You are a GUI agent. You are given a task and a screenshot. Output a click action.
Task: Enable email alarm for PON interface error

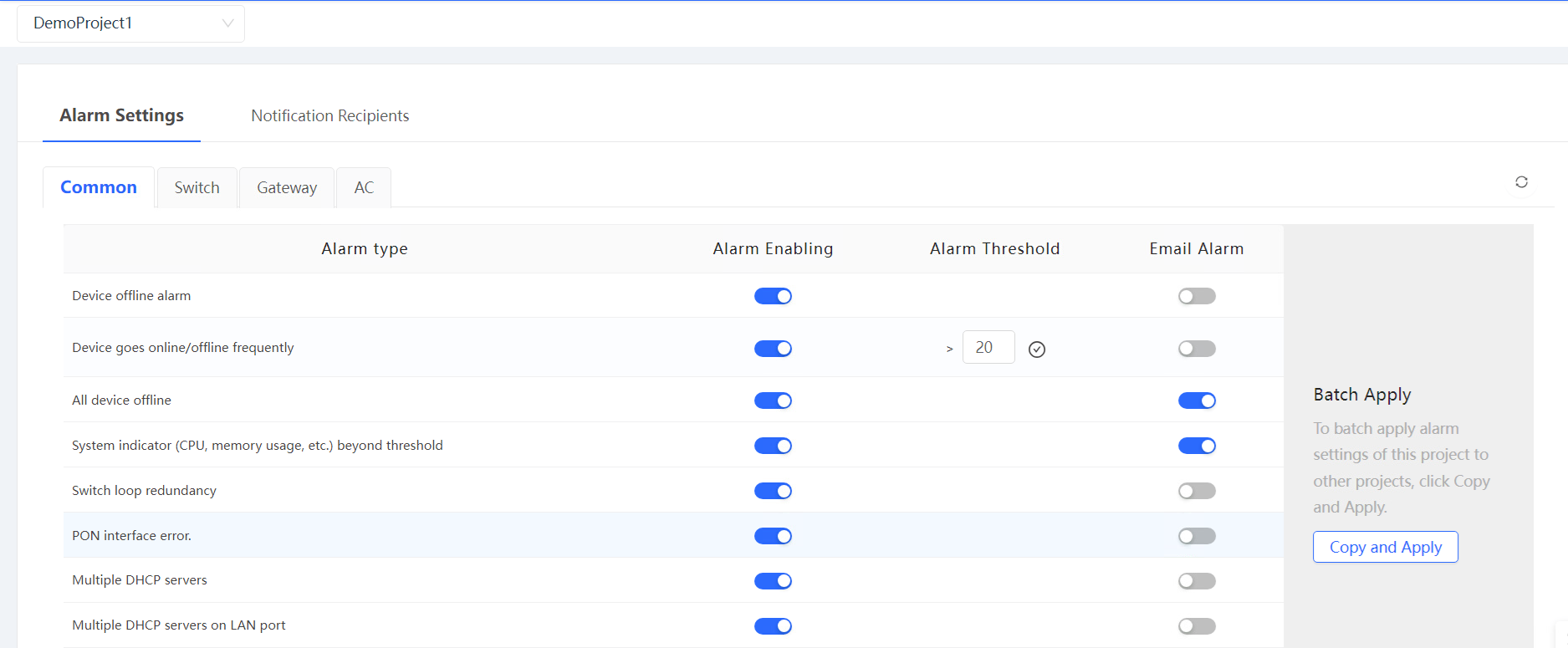[x=1197, y=537]
